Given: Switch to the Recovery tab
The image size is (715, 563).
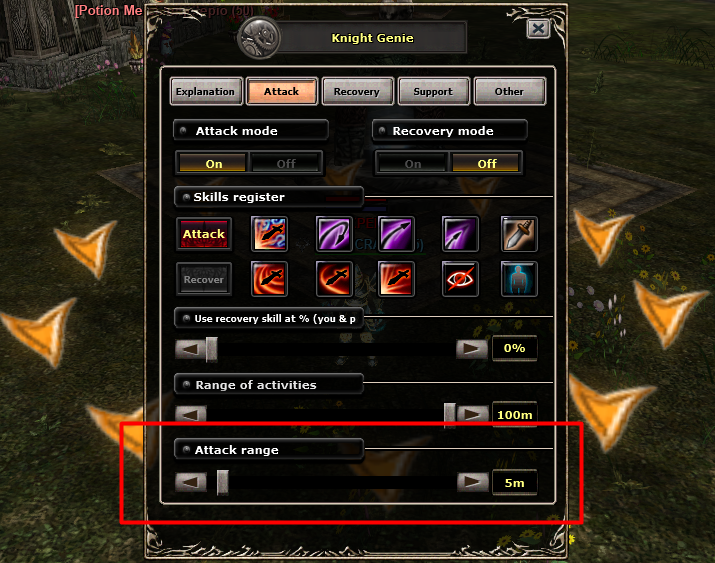Looking at the screenshot, I should pos(357,91).
